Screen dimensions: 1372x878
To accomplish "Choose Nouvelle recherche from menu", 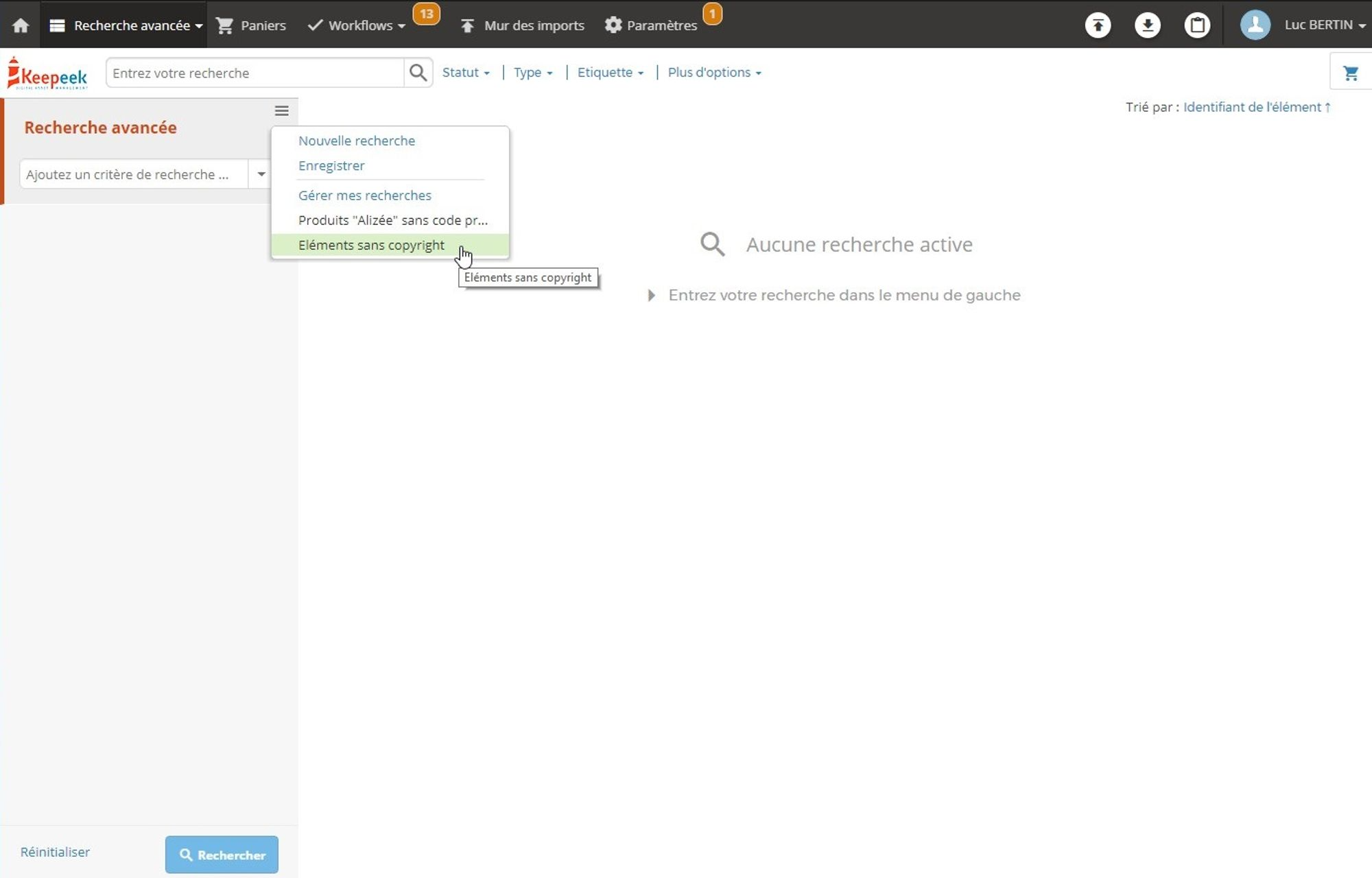I will [356, 141].
